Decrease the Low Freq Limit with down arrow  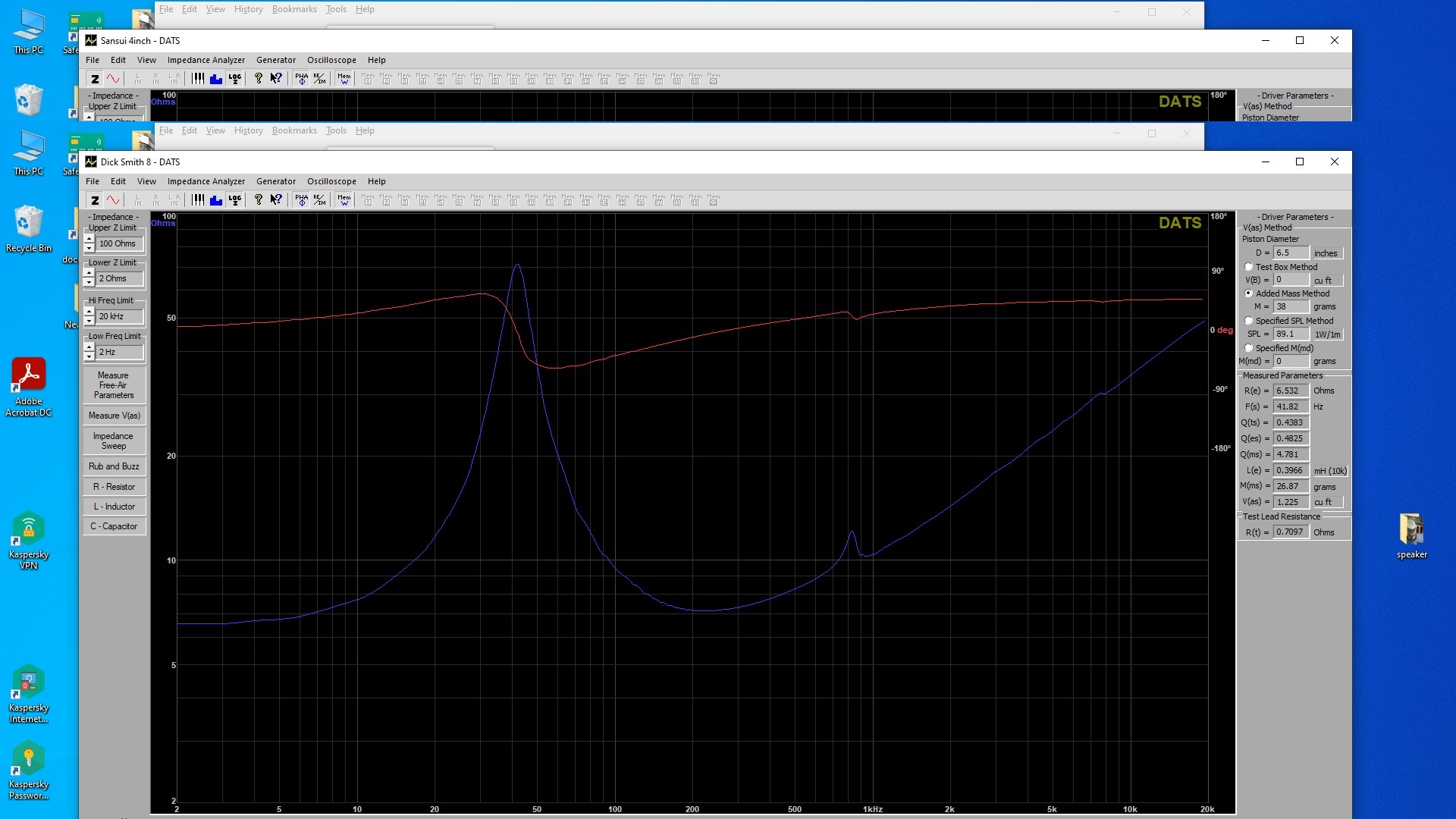tap(89, 356)
